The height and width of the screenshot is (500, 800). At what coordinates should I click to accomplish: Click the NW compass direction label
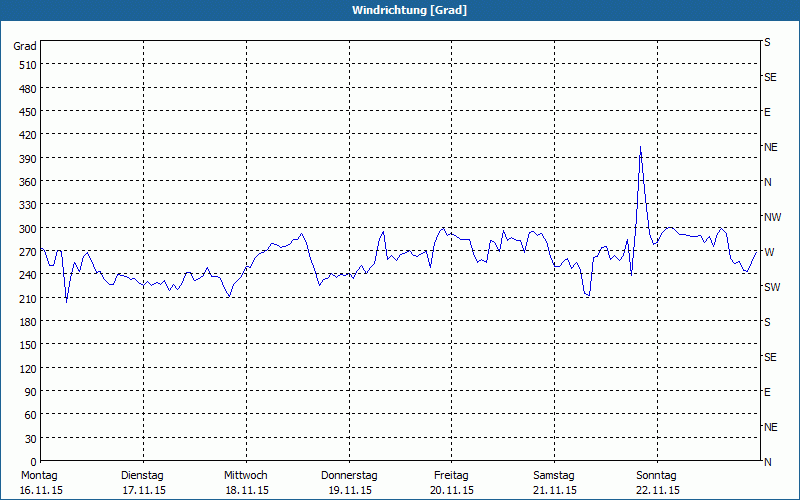(772, 217)
